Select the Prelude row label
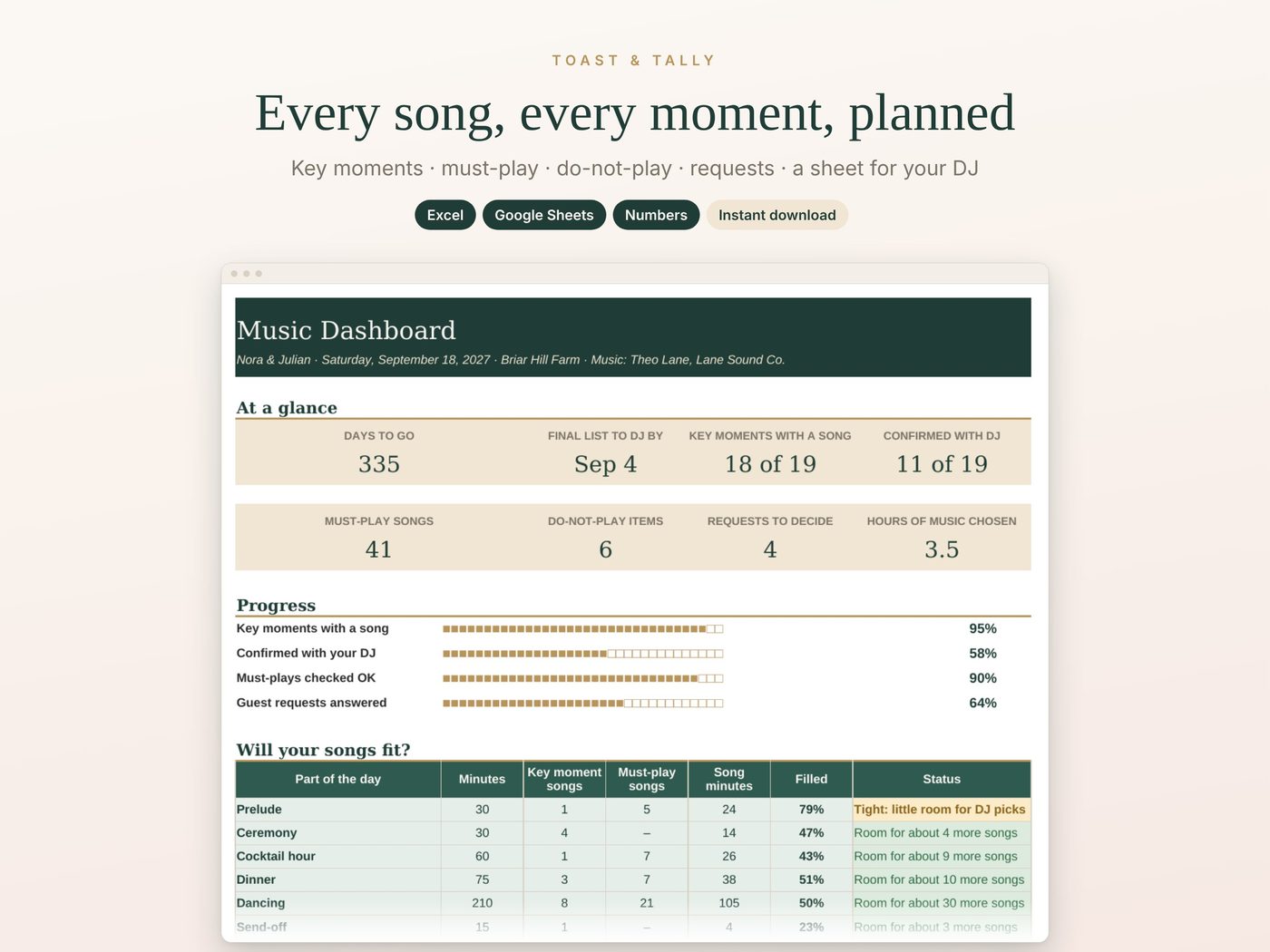 click(259, 810)
